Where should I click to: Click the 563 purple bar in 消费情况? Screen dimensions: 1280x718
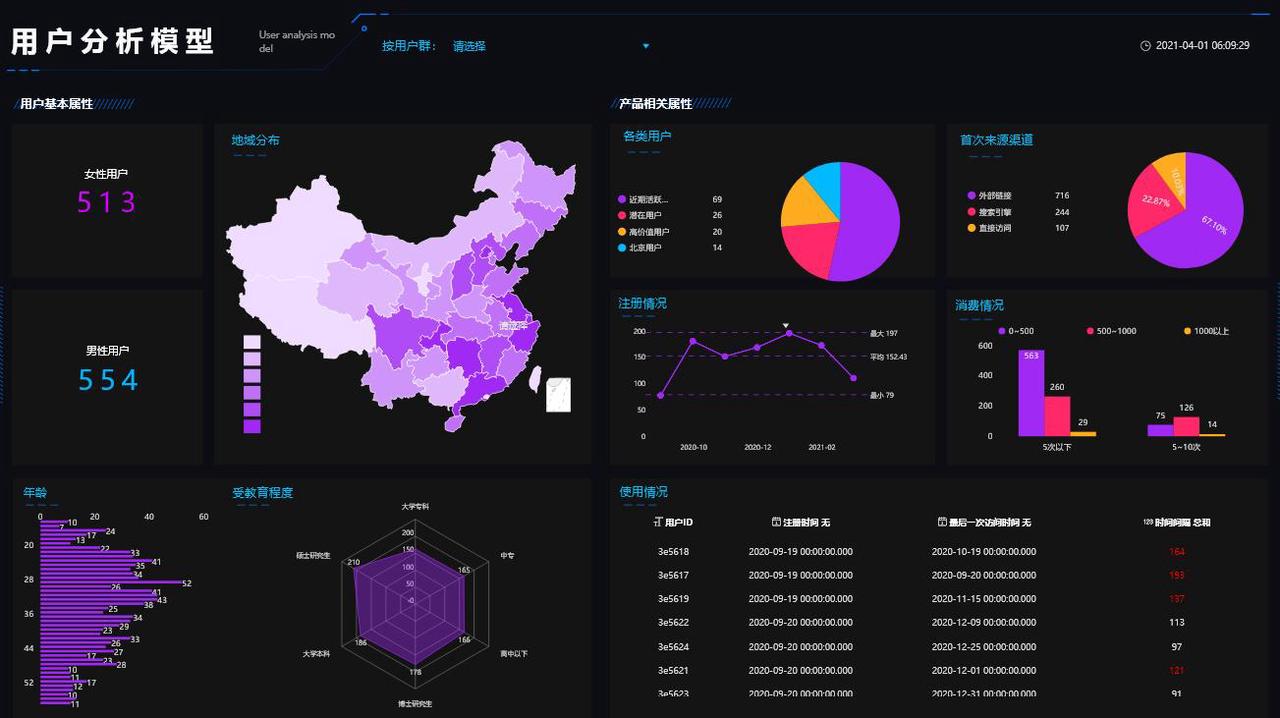coord(1031,393)
